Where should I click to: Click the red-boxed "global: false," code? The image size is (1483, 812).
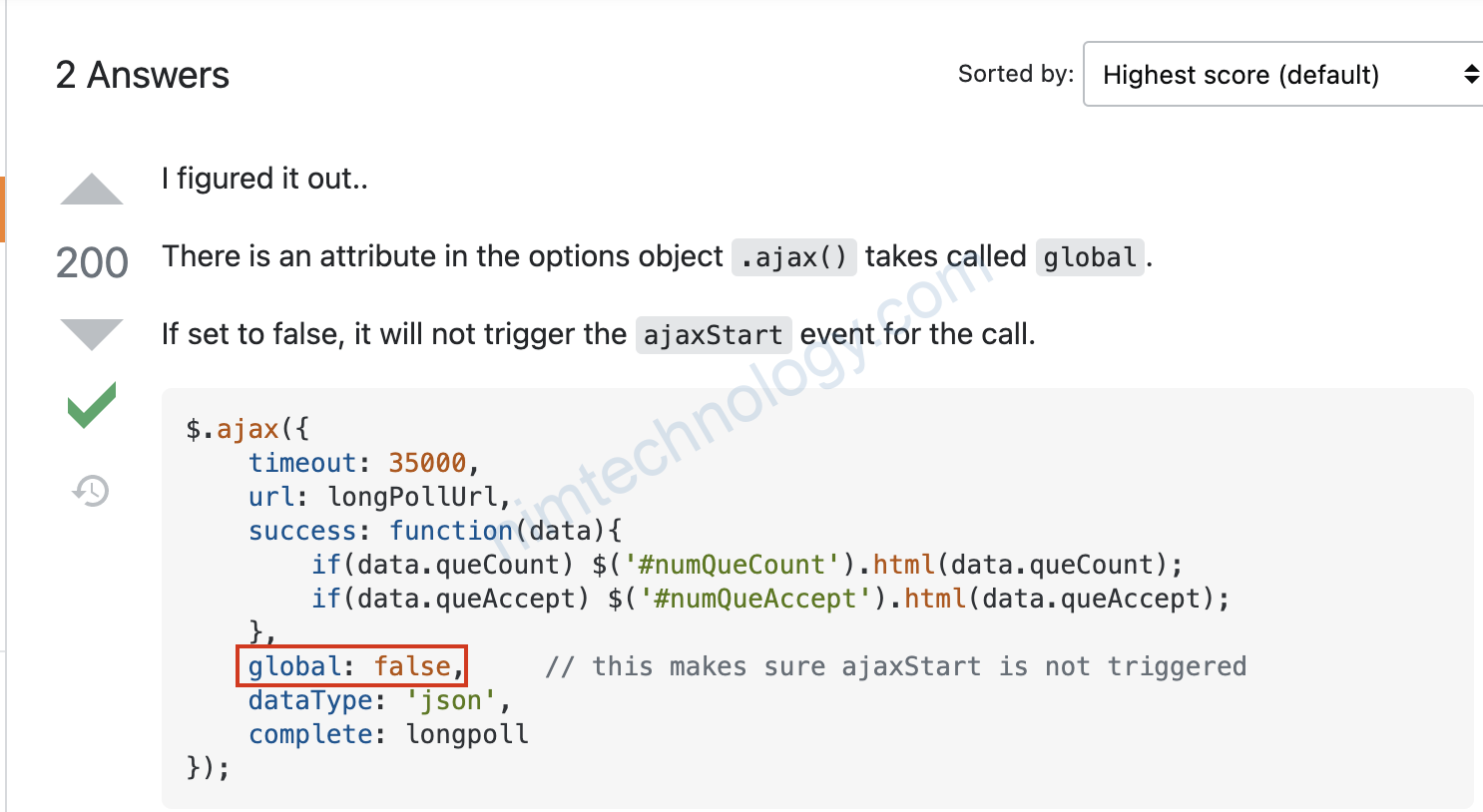[351, 666]
